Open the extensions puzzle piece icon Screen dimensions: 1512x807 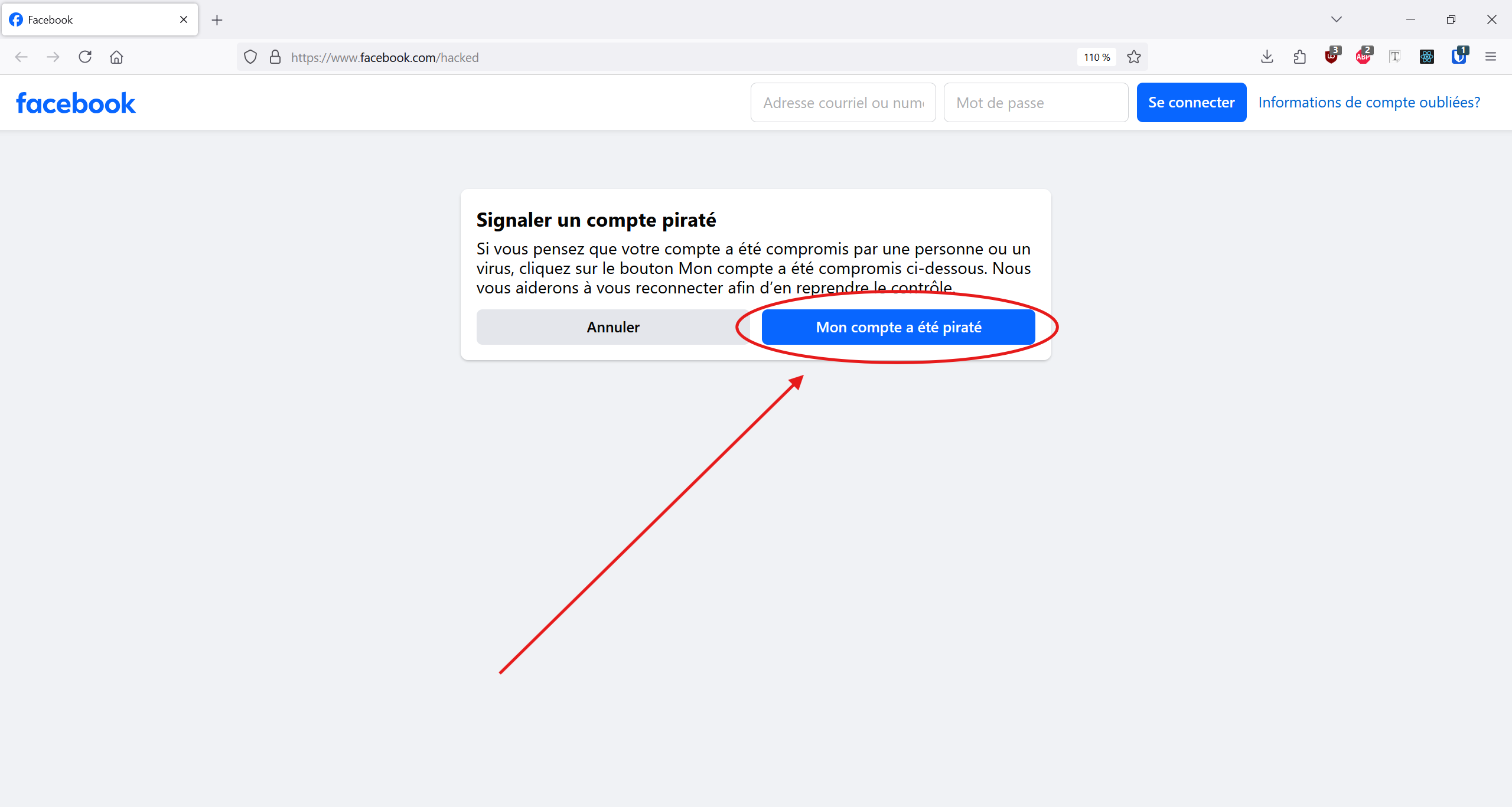tap(1299, 57)
